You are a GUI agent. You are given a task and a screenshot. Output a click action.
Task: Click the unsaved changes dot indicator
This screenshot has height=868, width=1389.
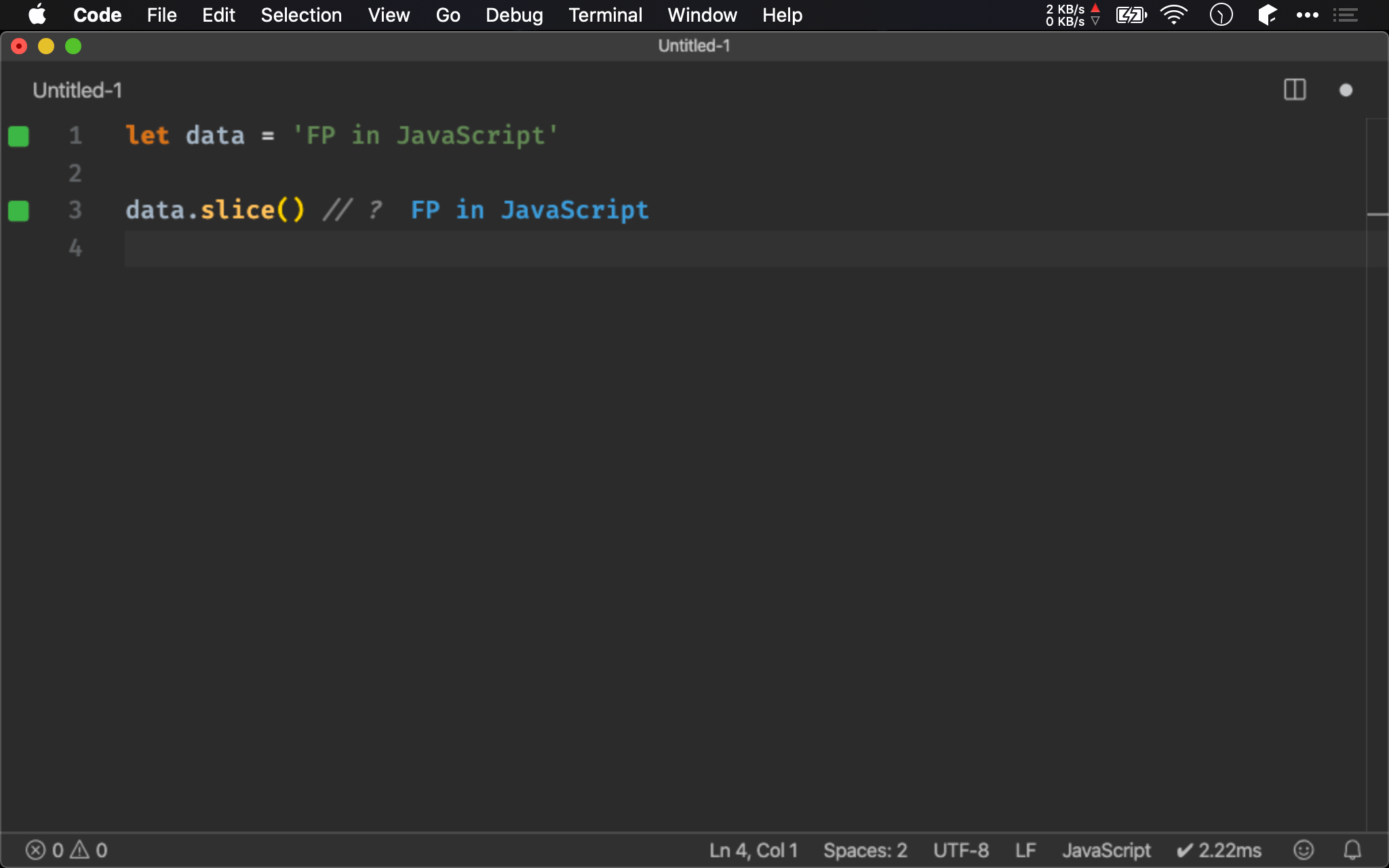[1346, 90]
